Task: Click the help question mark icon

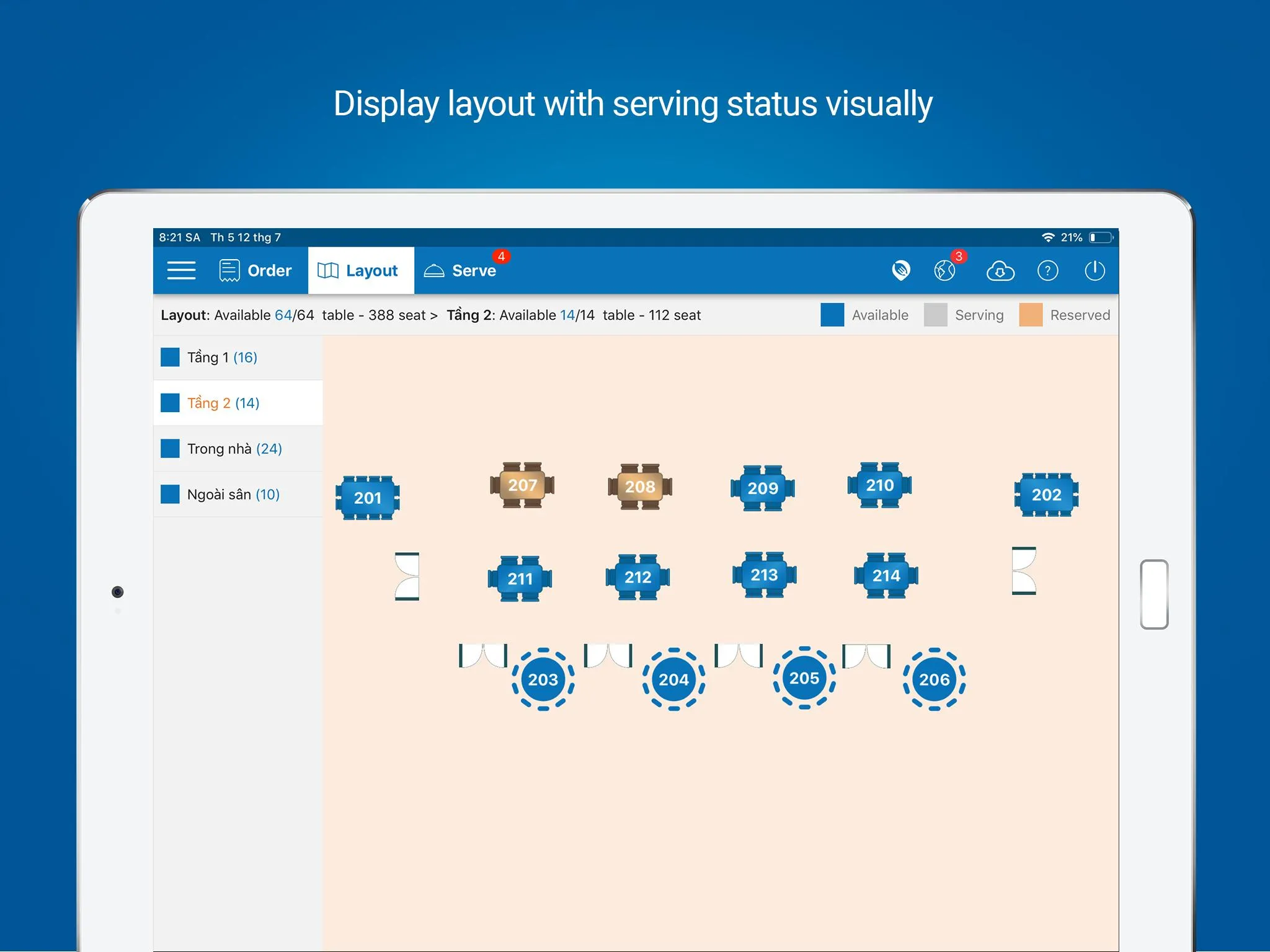Action: pos(1047,271)
